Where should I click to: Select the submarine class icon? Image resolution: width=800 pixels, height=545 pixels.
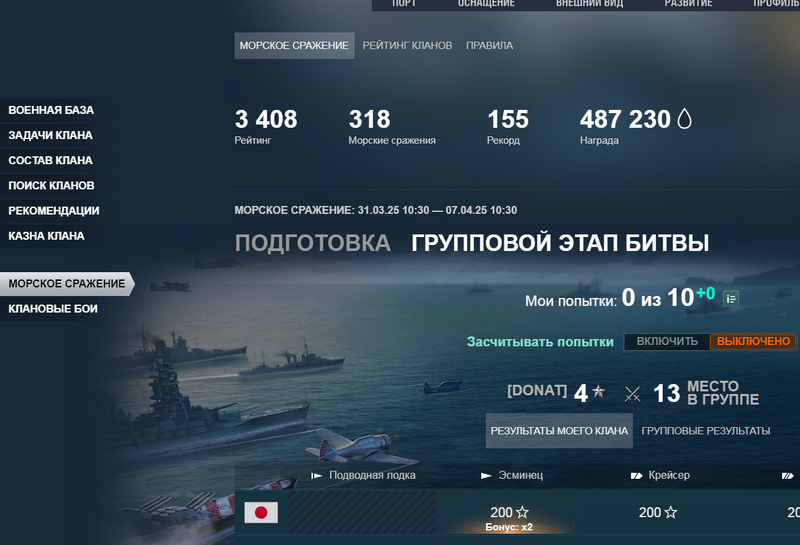tap(316, 476)
